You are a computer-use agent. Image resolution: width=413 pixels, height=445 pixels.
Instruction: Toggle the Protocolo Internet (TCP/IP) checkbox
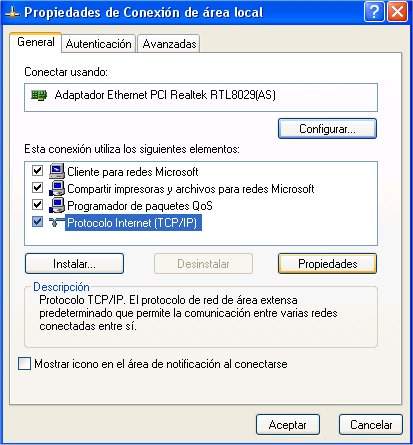tap(37, 222)
